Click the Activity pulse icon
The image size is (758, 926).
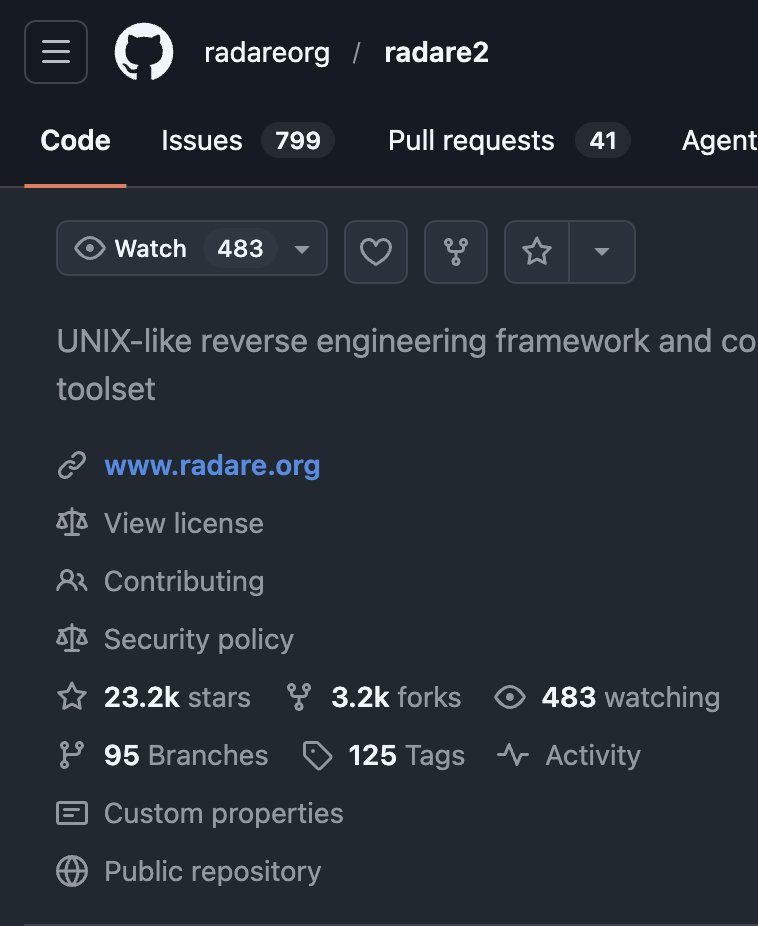click(x=513, y=756)
